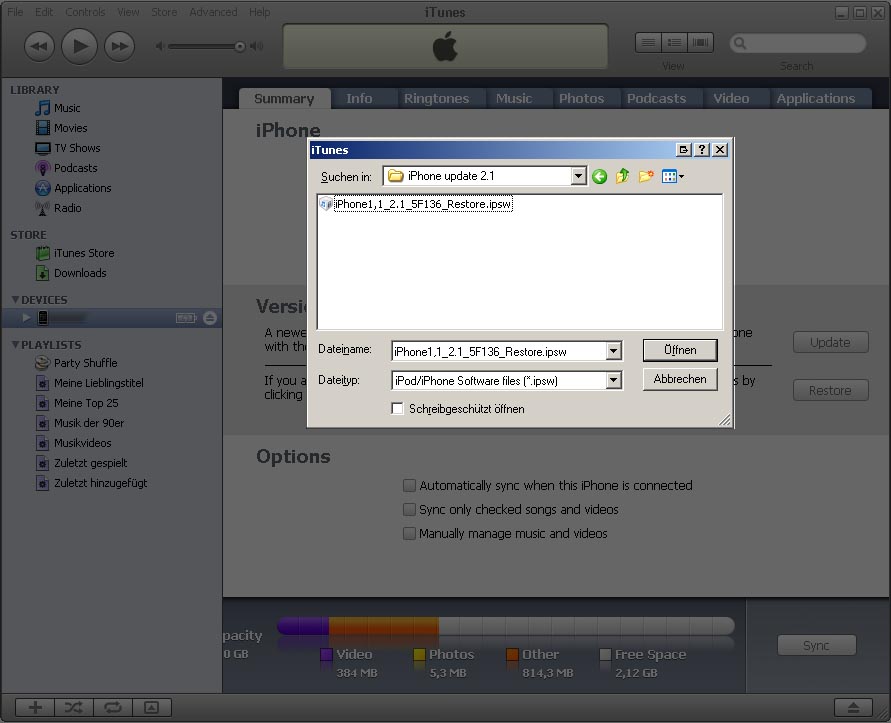Click the green Back arrow in file dialog
This screenshot has height=723, width=891.
599,176
